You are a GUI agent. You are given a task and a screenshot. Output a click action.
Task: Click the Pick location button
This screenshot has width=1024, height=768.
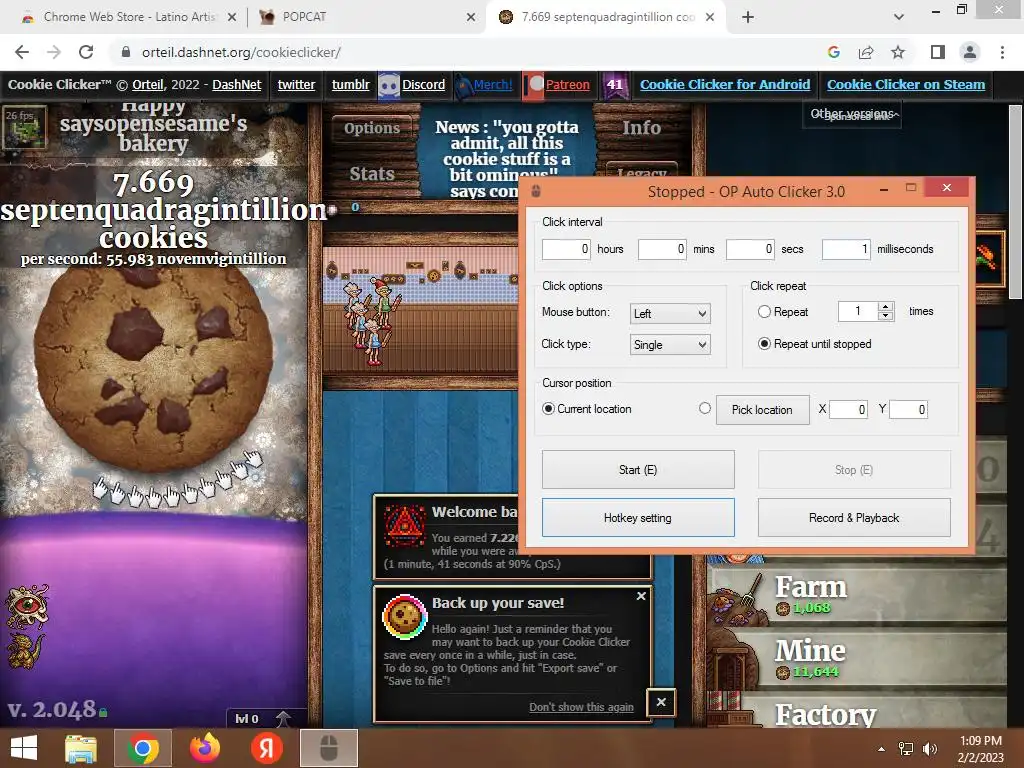click(762, 409)
